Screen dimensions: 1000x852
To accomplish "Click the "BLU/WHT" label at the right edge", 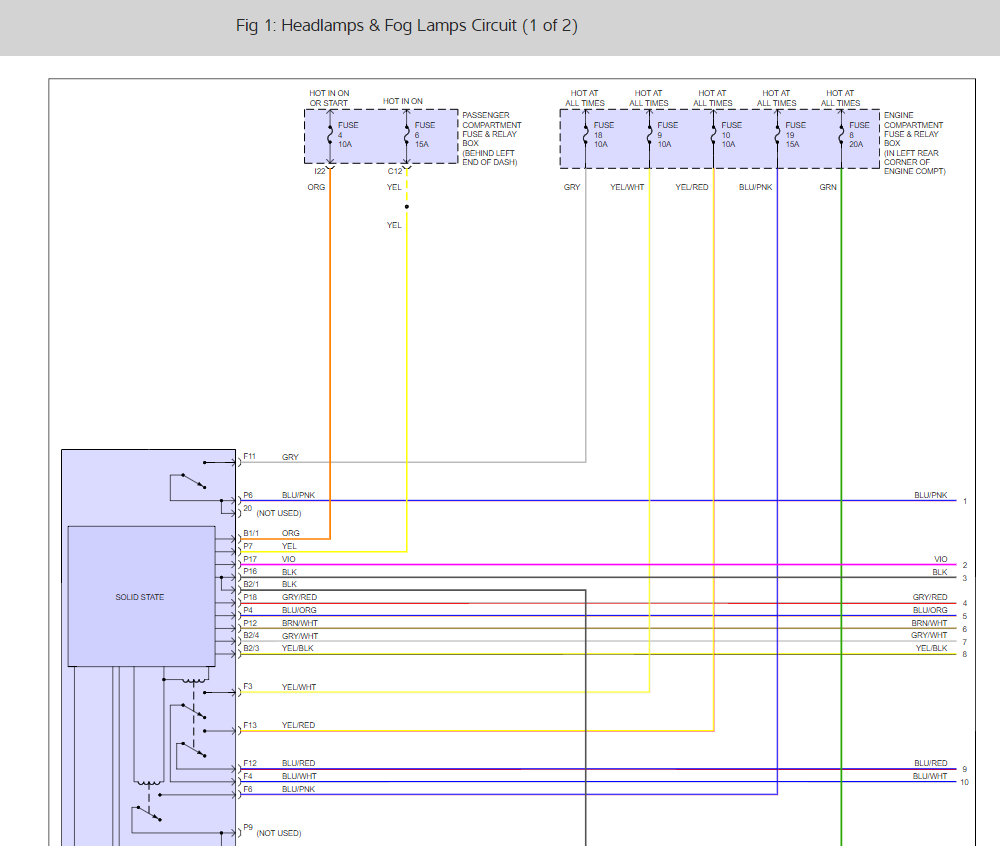I will 930,776.
